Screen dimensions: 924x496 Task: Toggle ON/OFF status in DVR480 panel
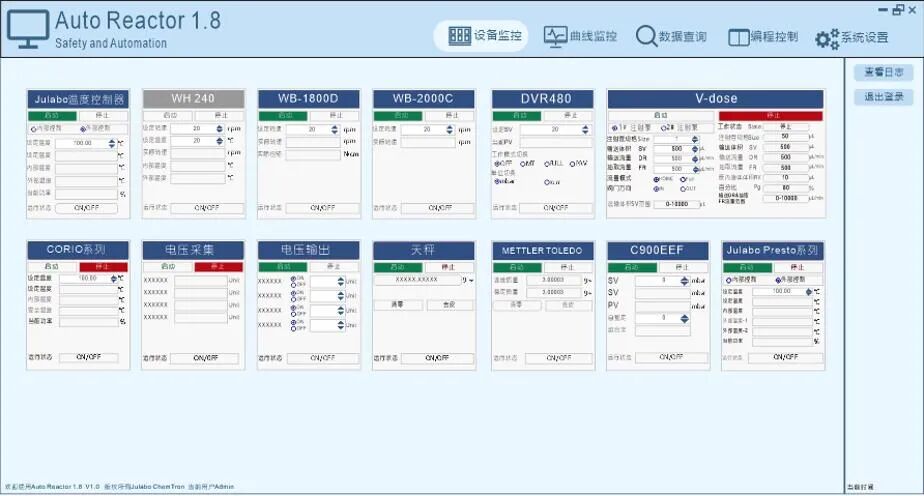[556, 208]
